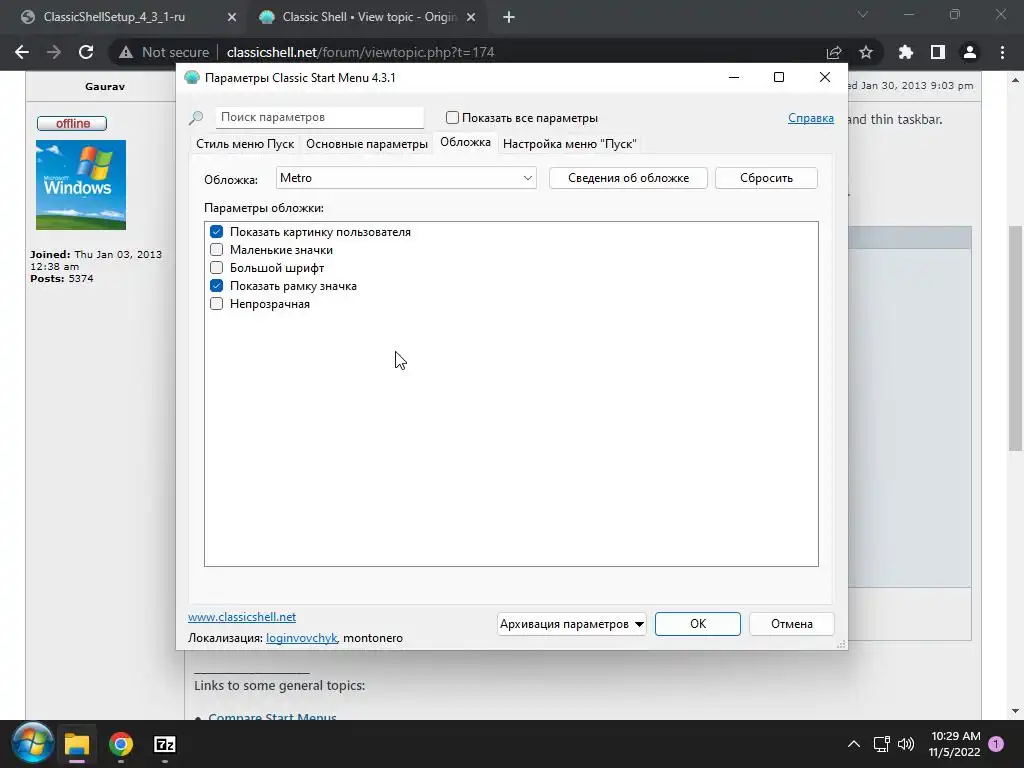Open the loginvovchyk localization link
Viewport: 1024px width, 768px height.
[x=302, y=638]
